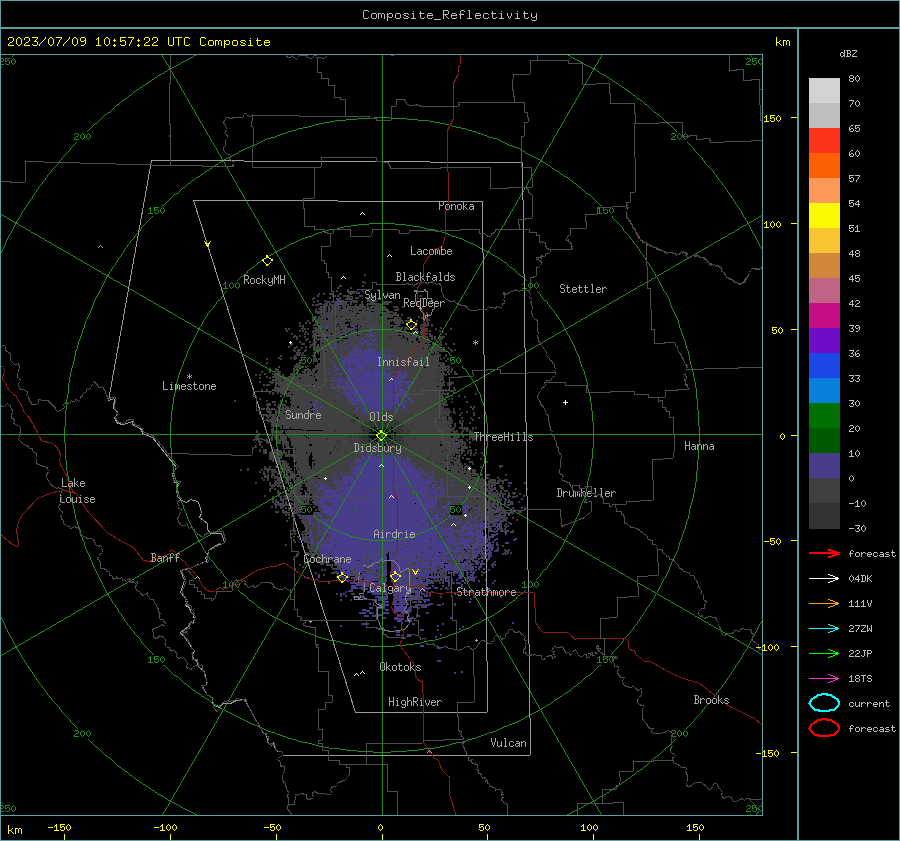Select the Brooks label
900x841 pixels.
[x=711, y=700]
